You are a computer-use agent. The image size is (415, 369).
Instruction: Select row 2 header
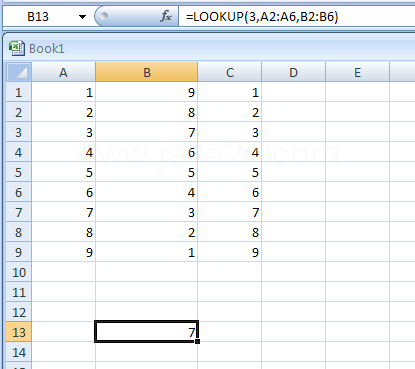(x=19, y=112)
